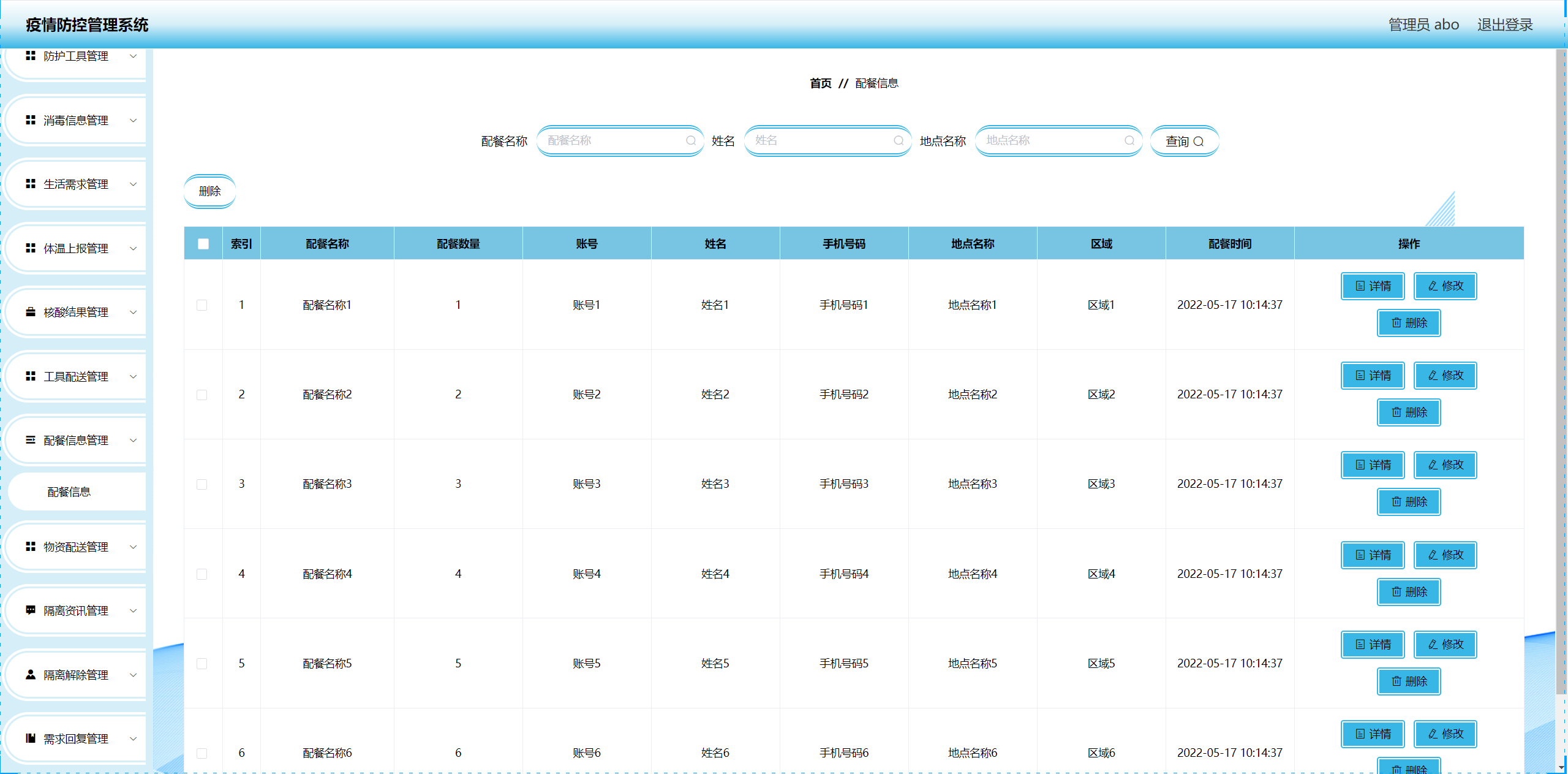Image resolution: width=1568 pixels, height=774 pixels.
Task: Check the box for row 3
Action: click(x=202, y=484)
